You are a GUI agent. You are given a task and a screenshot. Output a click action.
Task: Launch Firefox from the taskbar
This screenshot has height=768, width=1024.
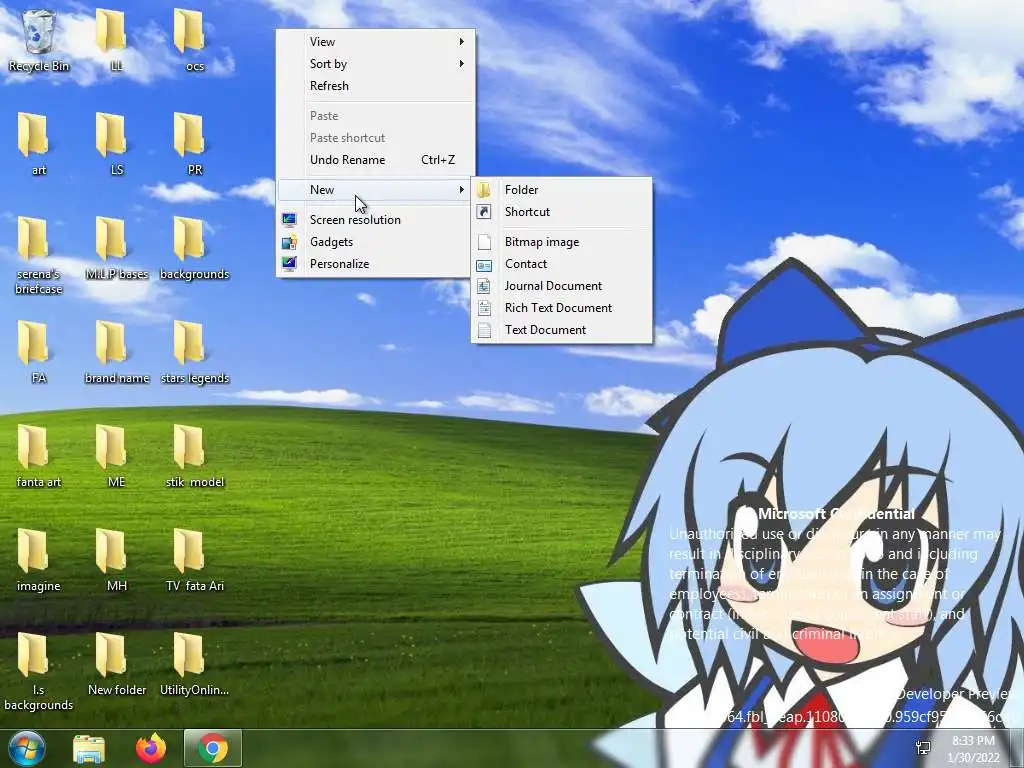pos(151,748)
